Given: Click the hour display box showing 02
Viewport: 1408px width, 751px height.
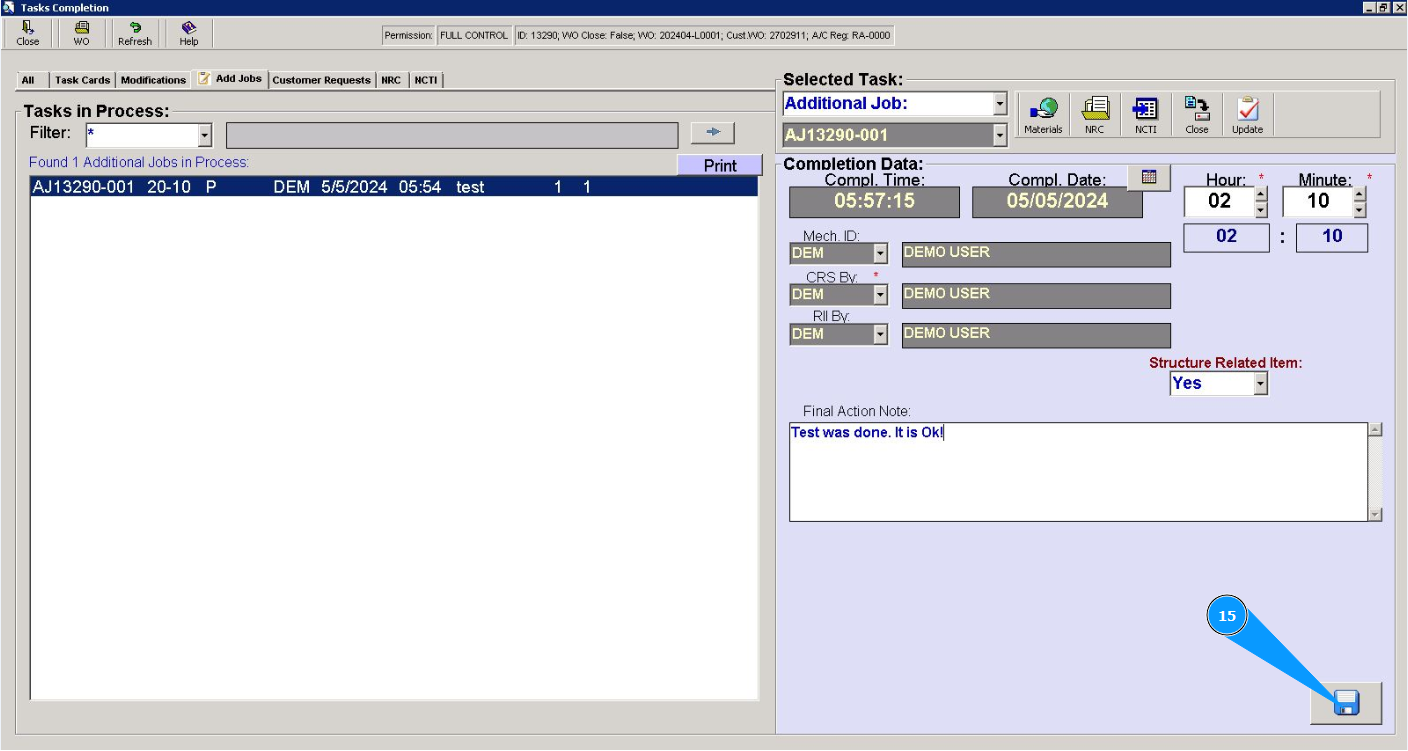Looking at the screenshot, I should (x=1226, y=237).
